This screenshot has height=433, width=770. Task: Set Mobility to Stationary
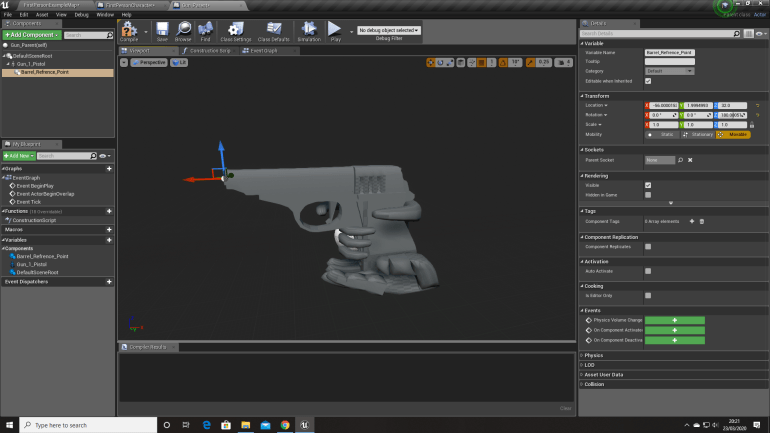(x=698, y=135)
